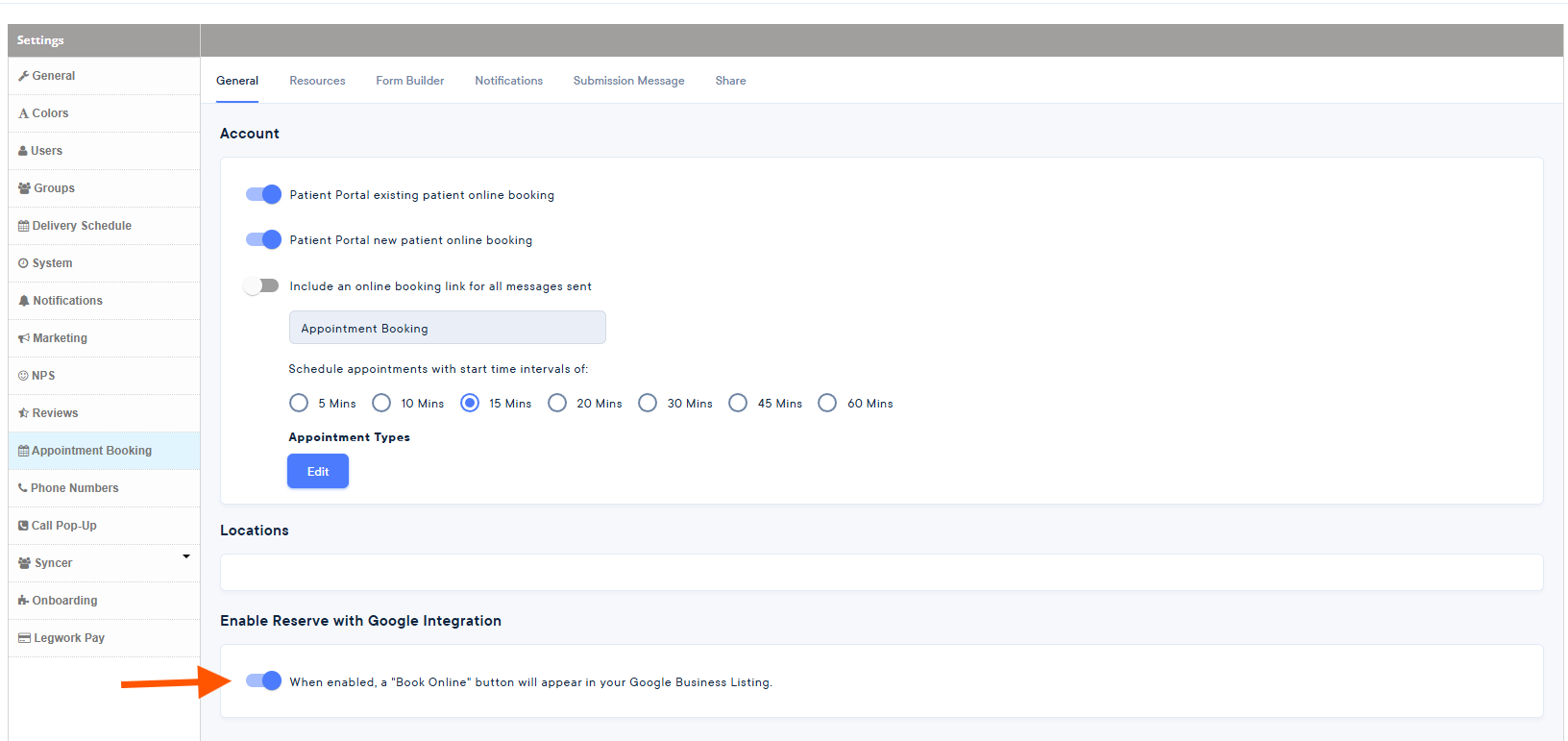Open the Form Builder tab
The image size is (1568, 741).
pos(410,81)
